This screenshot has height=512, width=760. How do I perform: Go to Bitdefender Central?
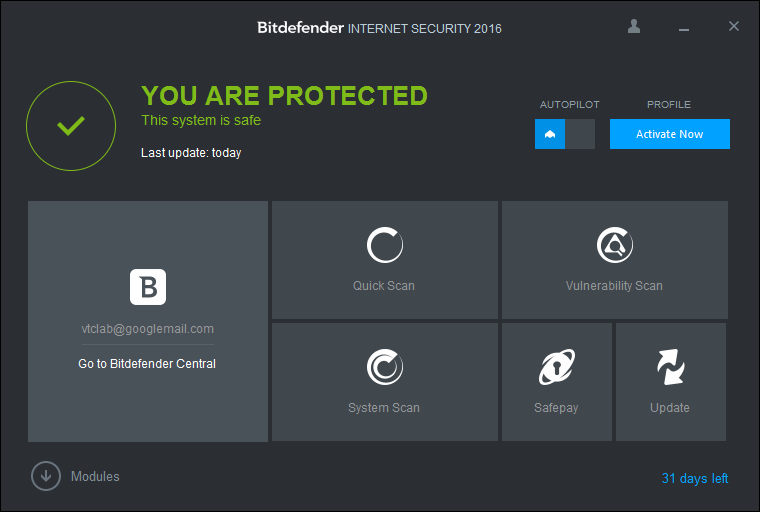coord(147,363)
